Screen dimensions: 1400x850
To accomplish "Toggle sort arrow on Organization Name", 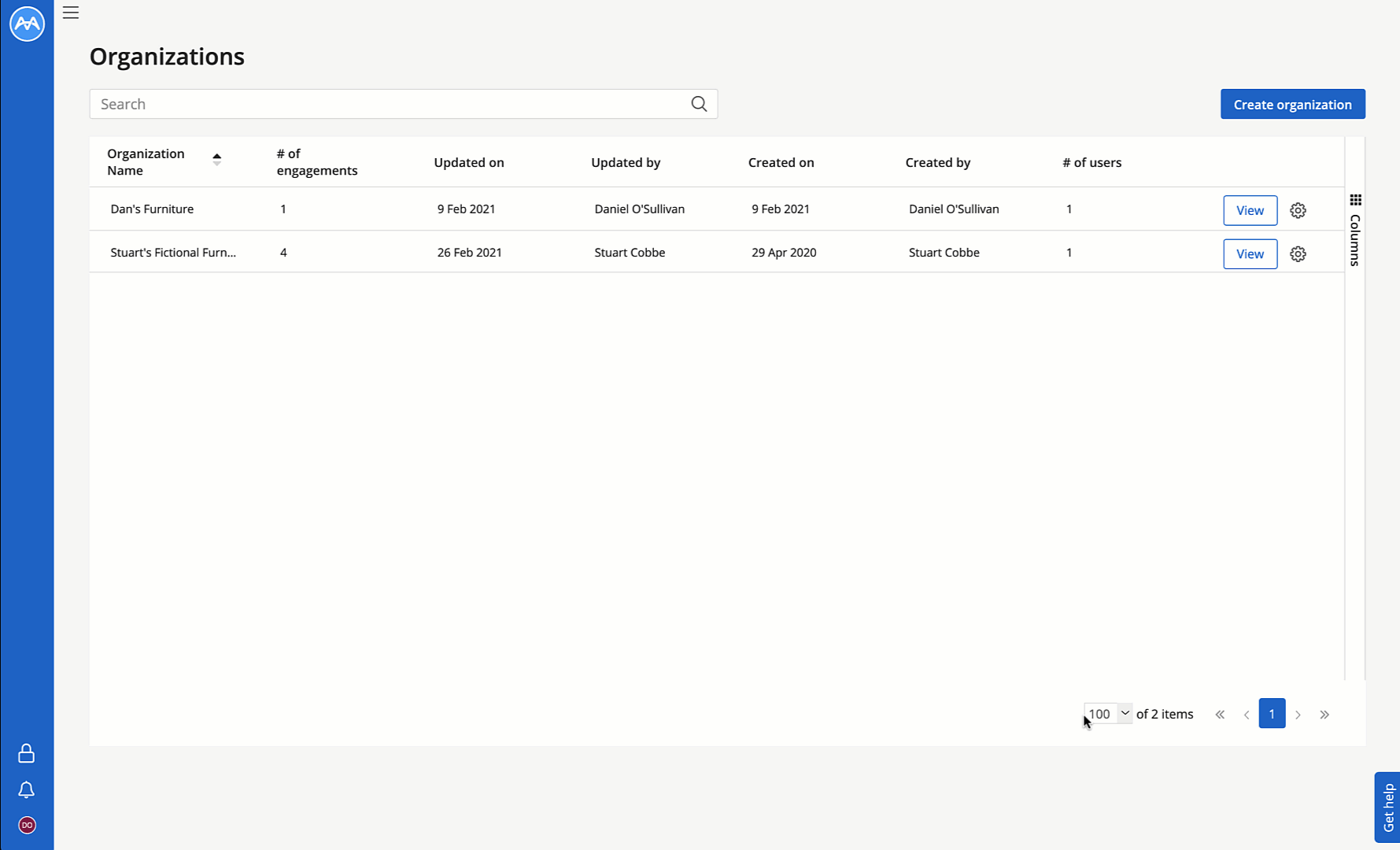I will [216, 159].
